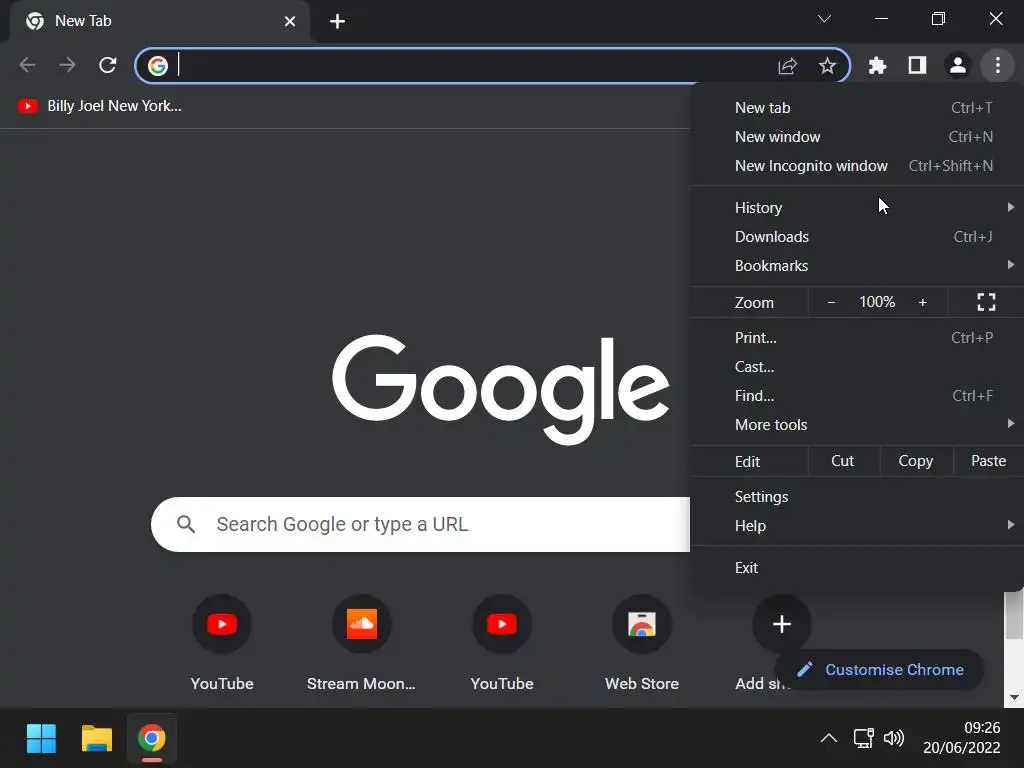This screenshot has height=768, width=1024.
Task: Choose Cast… from the menu
Action: pyautogui.click(x=857, y=367)
